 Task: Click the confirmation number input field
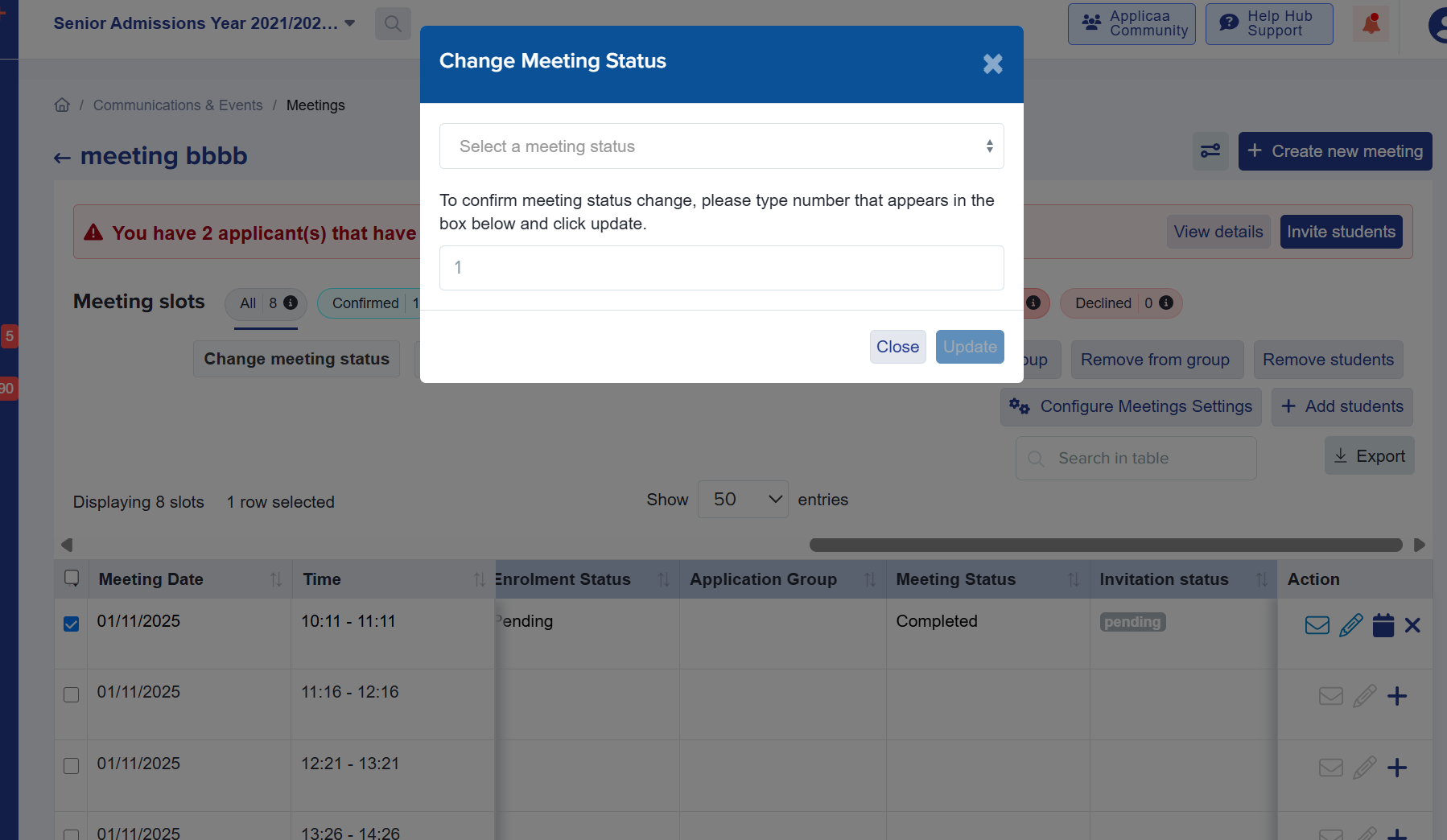[721, 268]
